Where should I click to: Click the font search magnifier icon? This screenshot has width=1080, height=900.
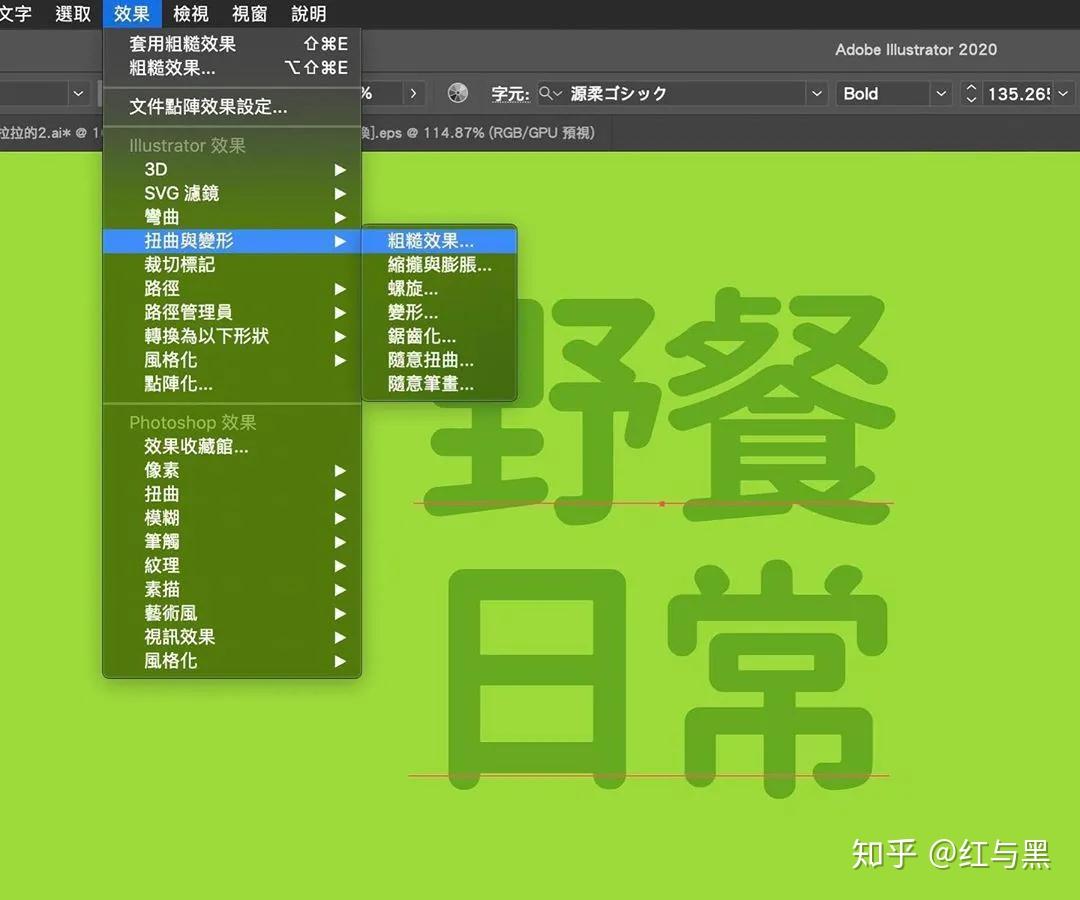pyautogui.click(x=549, y=93)
